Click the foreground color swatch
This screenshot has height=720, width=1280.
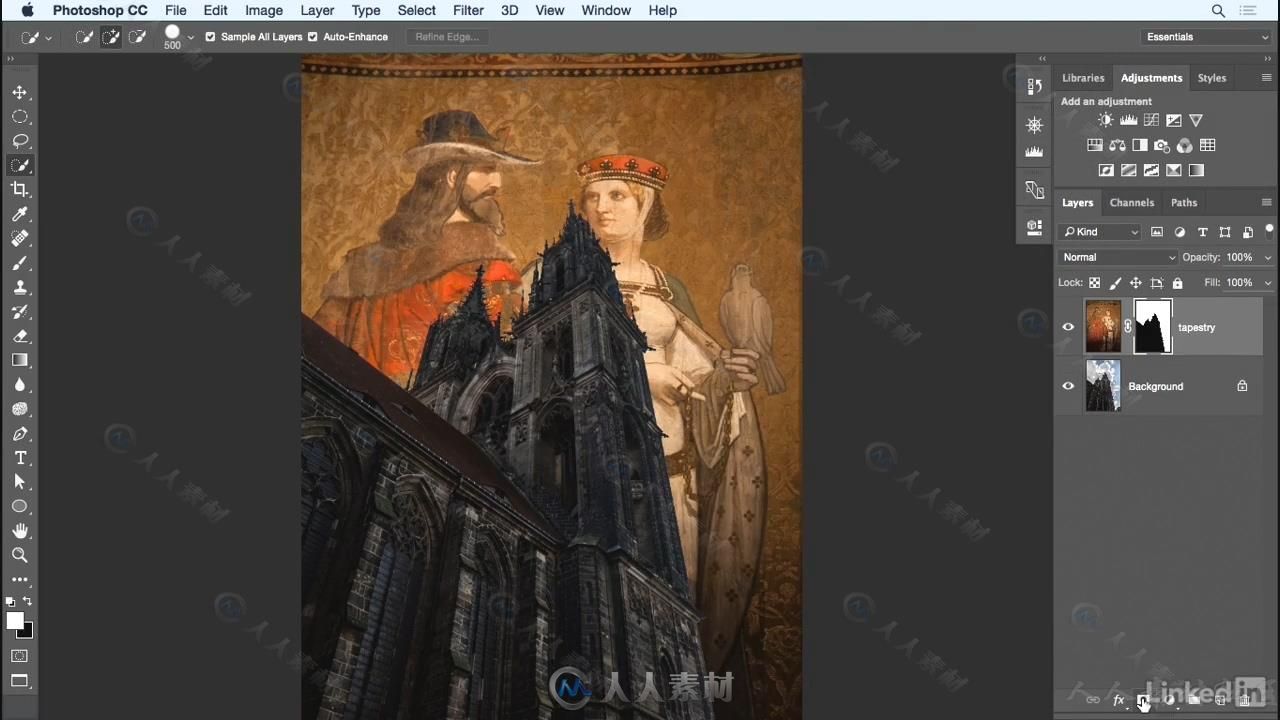(x=15, y=621)
